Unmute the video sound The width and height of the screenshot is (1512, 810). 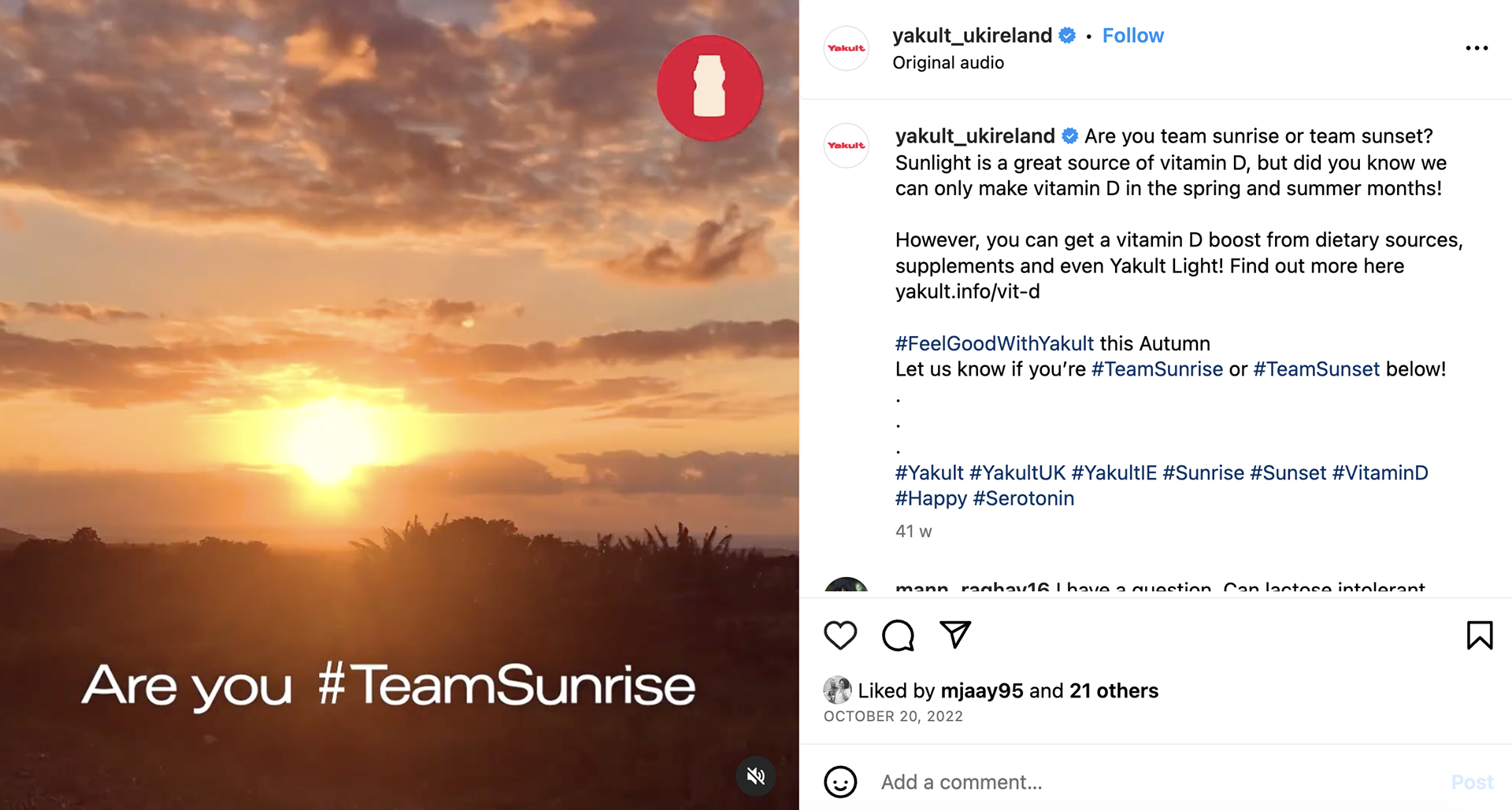pos(756,776)
